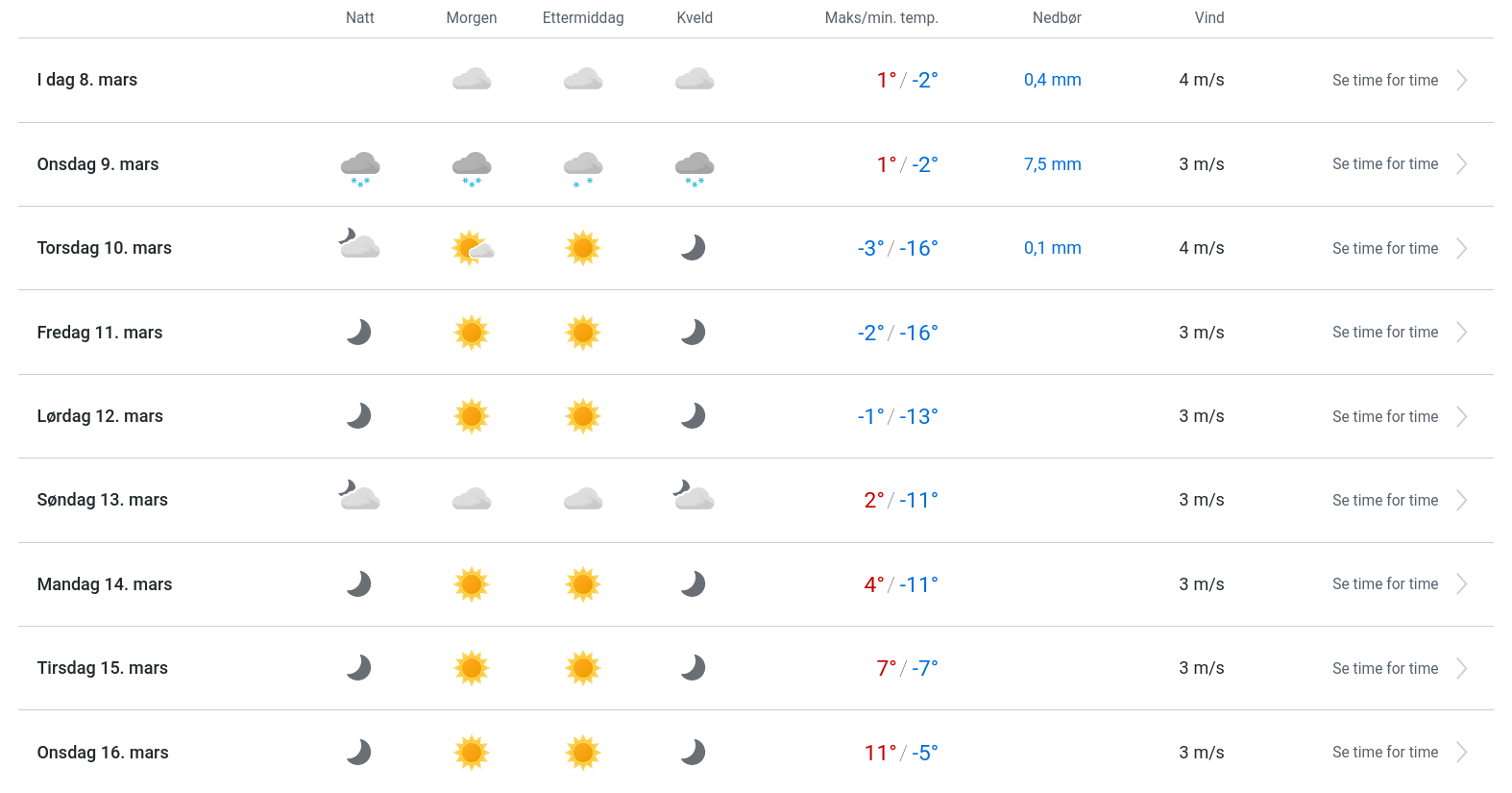Click light snow icon for Onsdag 9. mars afternoon
Image resolution: width=1512 pixels, height=793 pixels.
point(583,167)
